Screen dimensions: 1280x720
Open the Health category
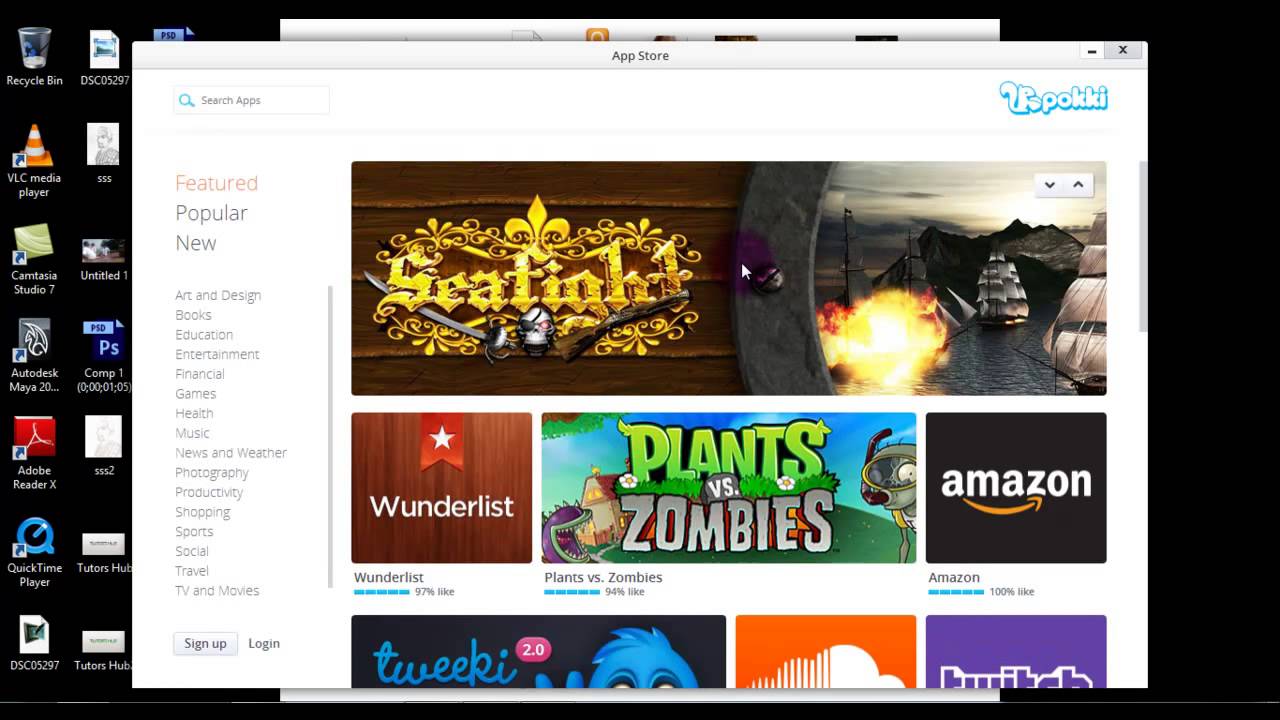click(194, 413)
